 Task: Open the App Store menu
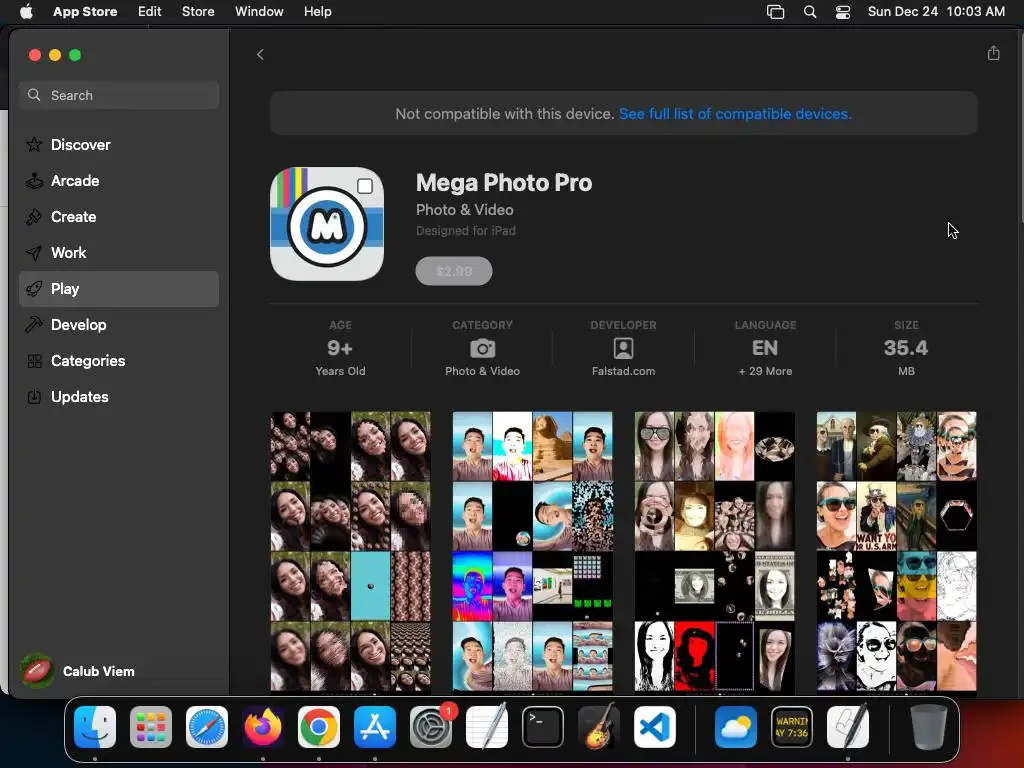85,11
